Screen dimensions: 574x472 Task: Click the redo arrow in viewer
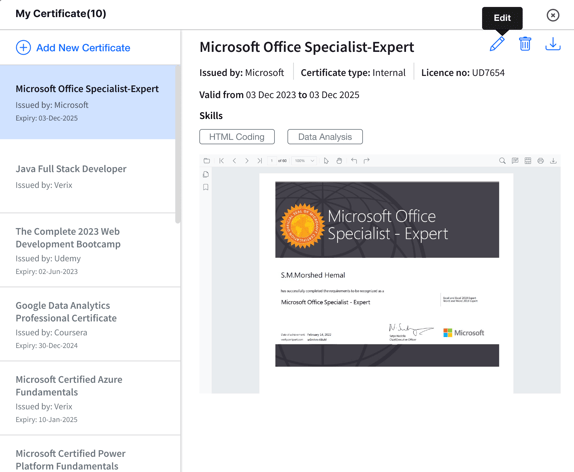pos(366,161)
